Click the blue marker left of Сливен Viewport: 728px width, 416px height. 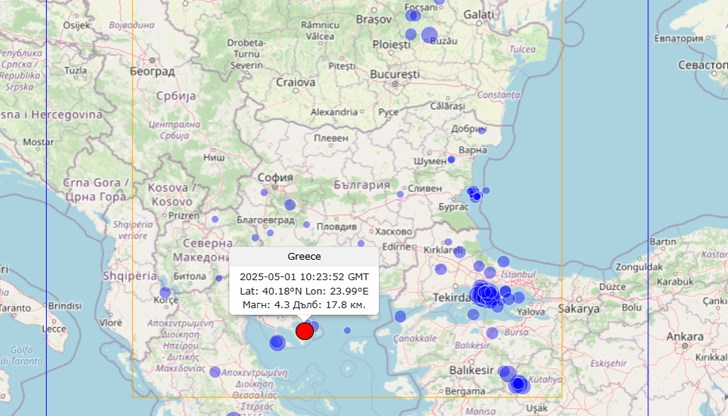click(x=399, y=194)
